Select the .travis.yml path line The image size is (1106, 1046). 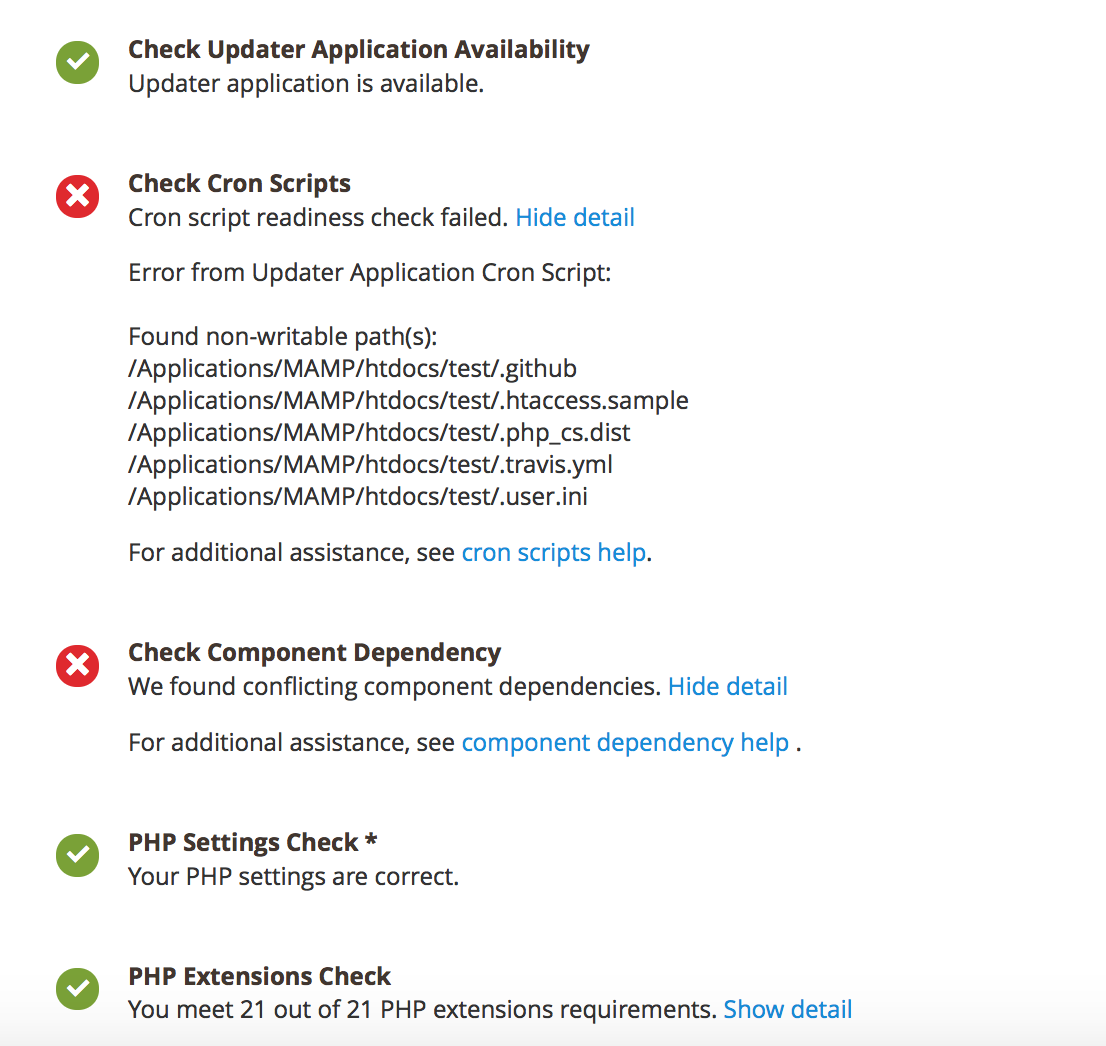(370, 464)
